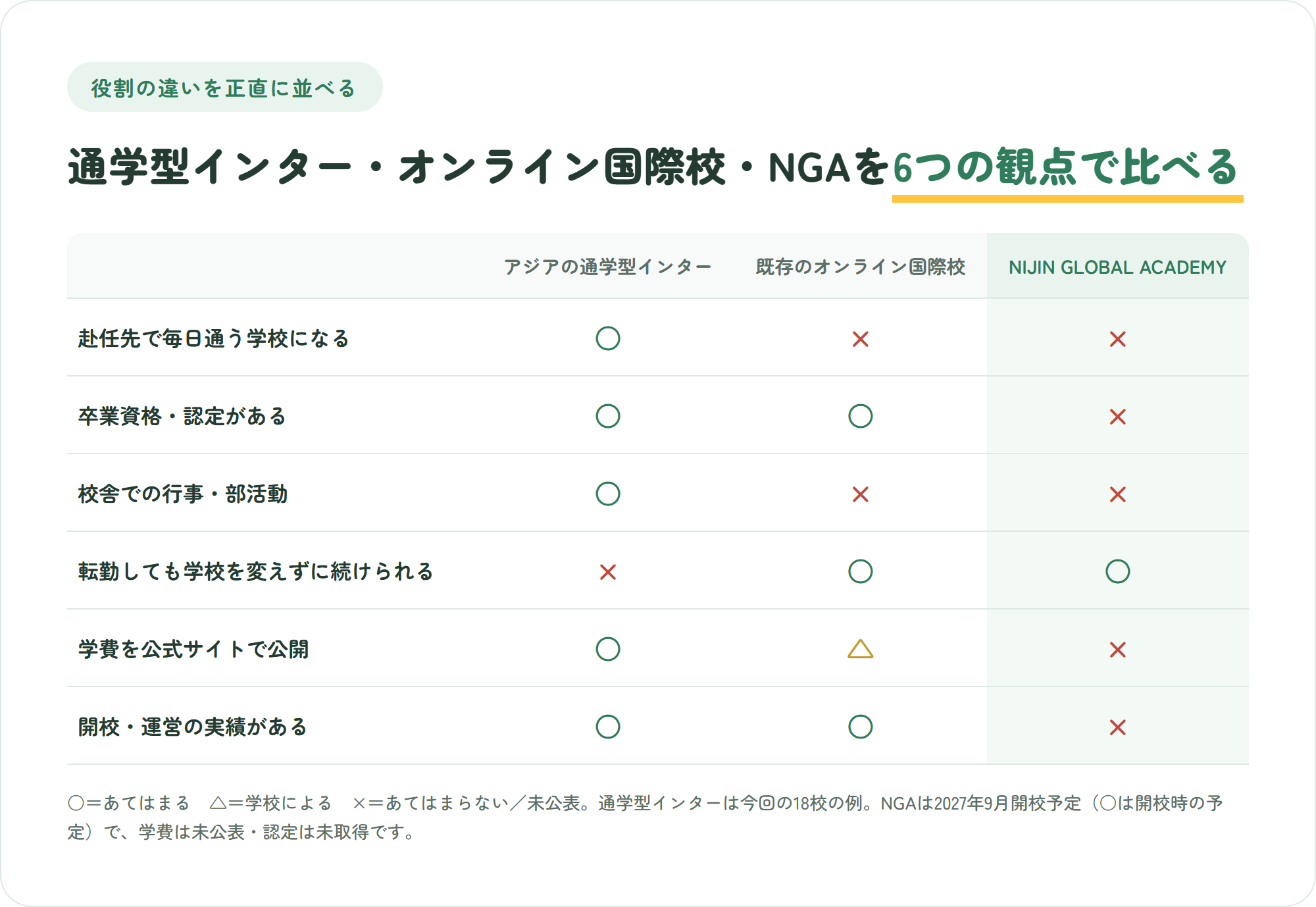Click the row label 開校・運営の実績がある

point(193,727)
